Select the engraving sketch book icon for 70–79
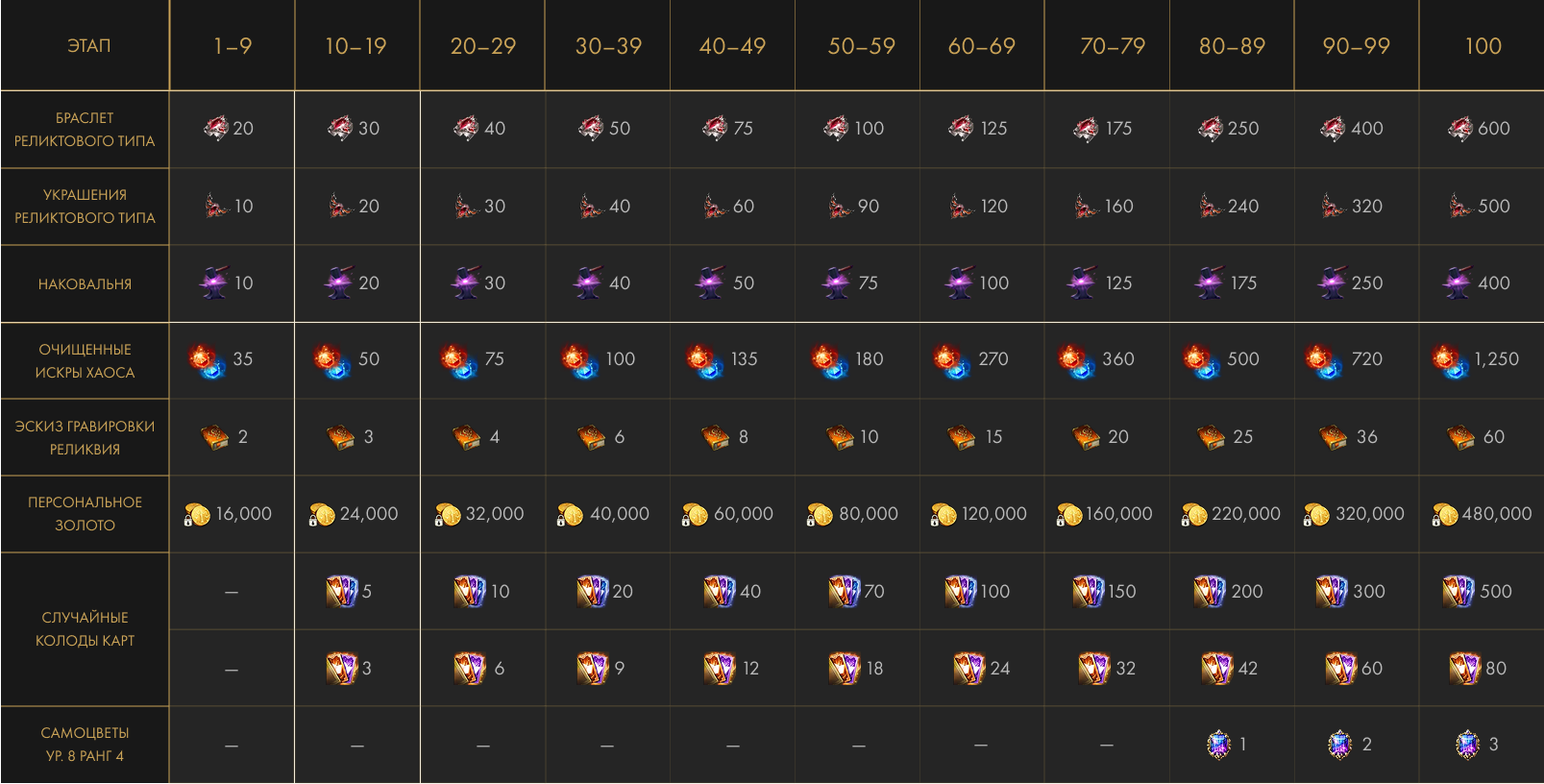This screenshot has width=1544, height=784. 1087,437
